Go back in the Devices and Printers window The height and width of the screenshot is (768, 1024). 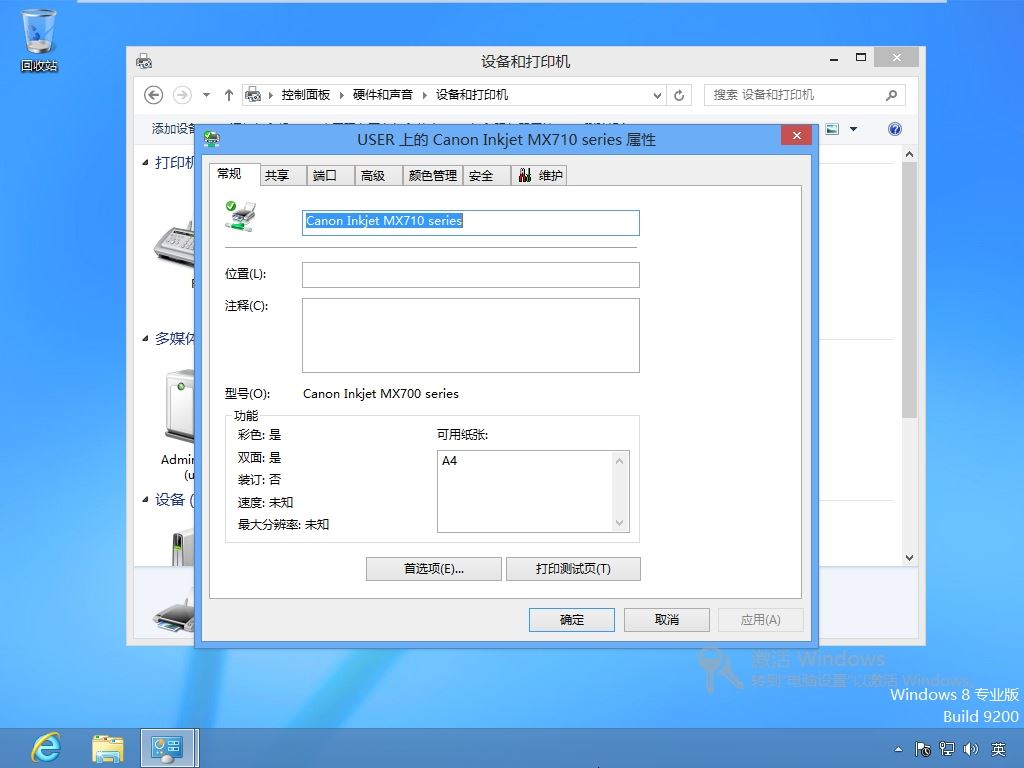click(x=153, y=95)
